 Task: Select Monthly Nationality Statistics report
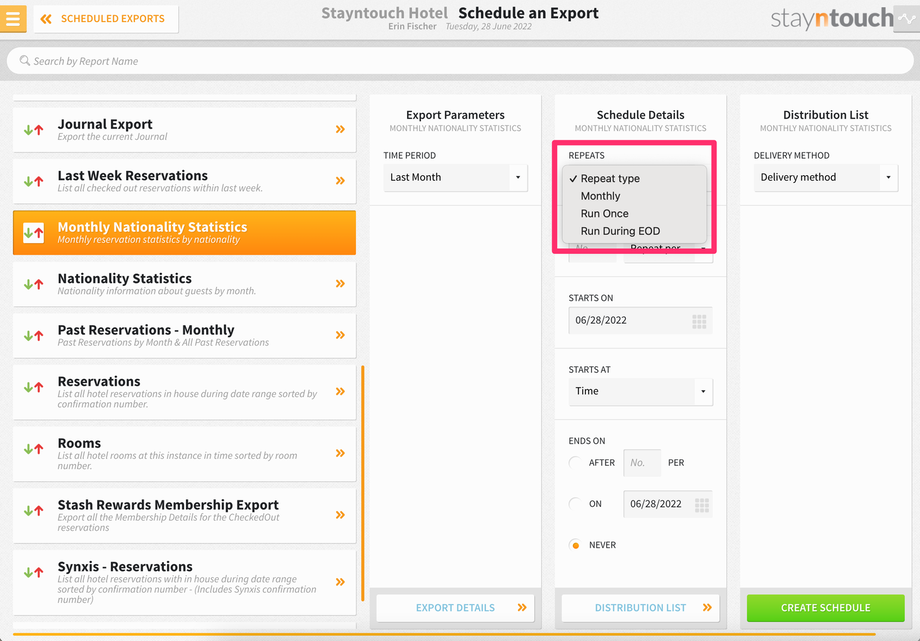pyautogui.click(x=184, y=232)
